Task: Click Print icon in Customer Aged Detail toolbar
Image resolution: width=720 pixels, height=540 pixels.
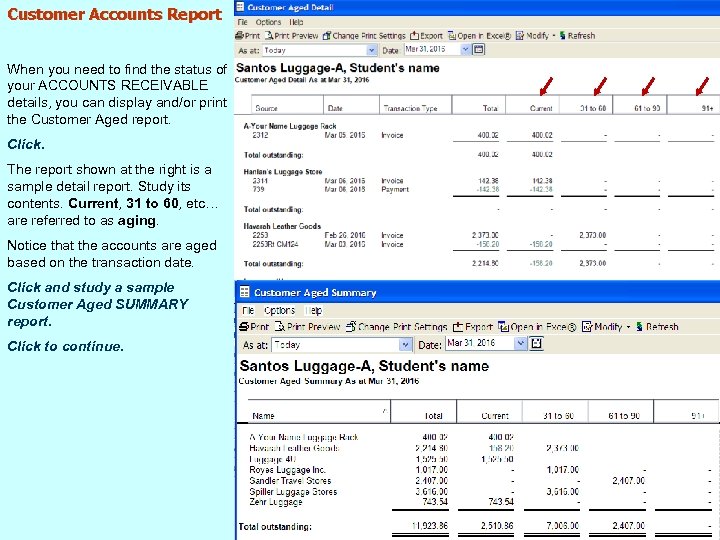Action: tap(248, 36)
